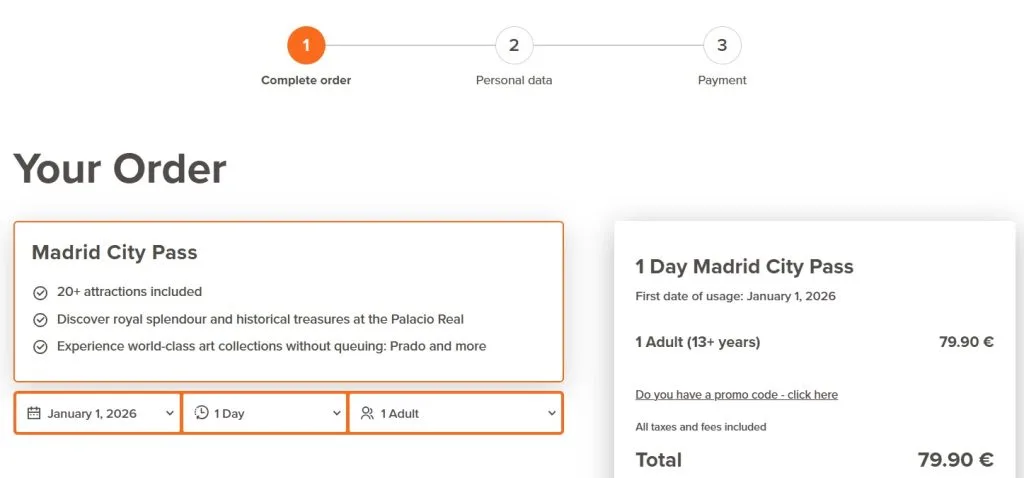The width and height of the screenshot is (1024, 478).
Task: Click the promo code link
Action: [736, 395]
